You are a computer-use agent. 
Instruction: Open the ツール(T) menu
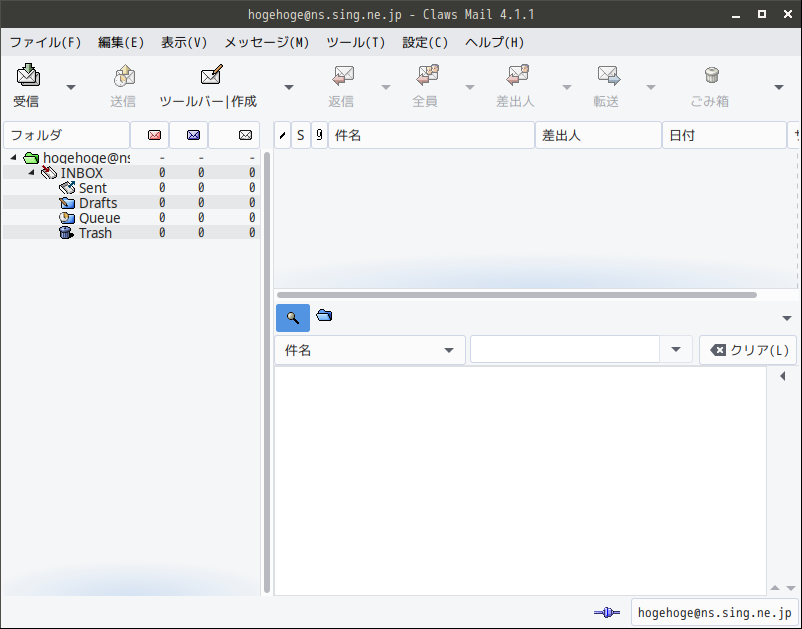(x=355, y=42)
